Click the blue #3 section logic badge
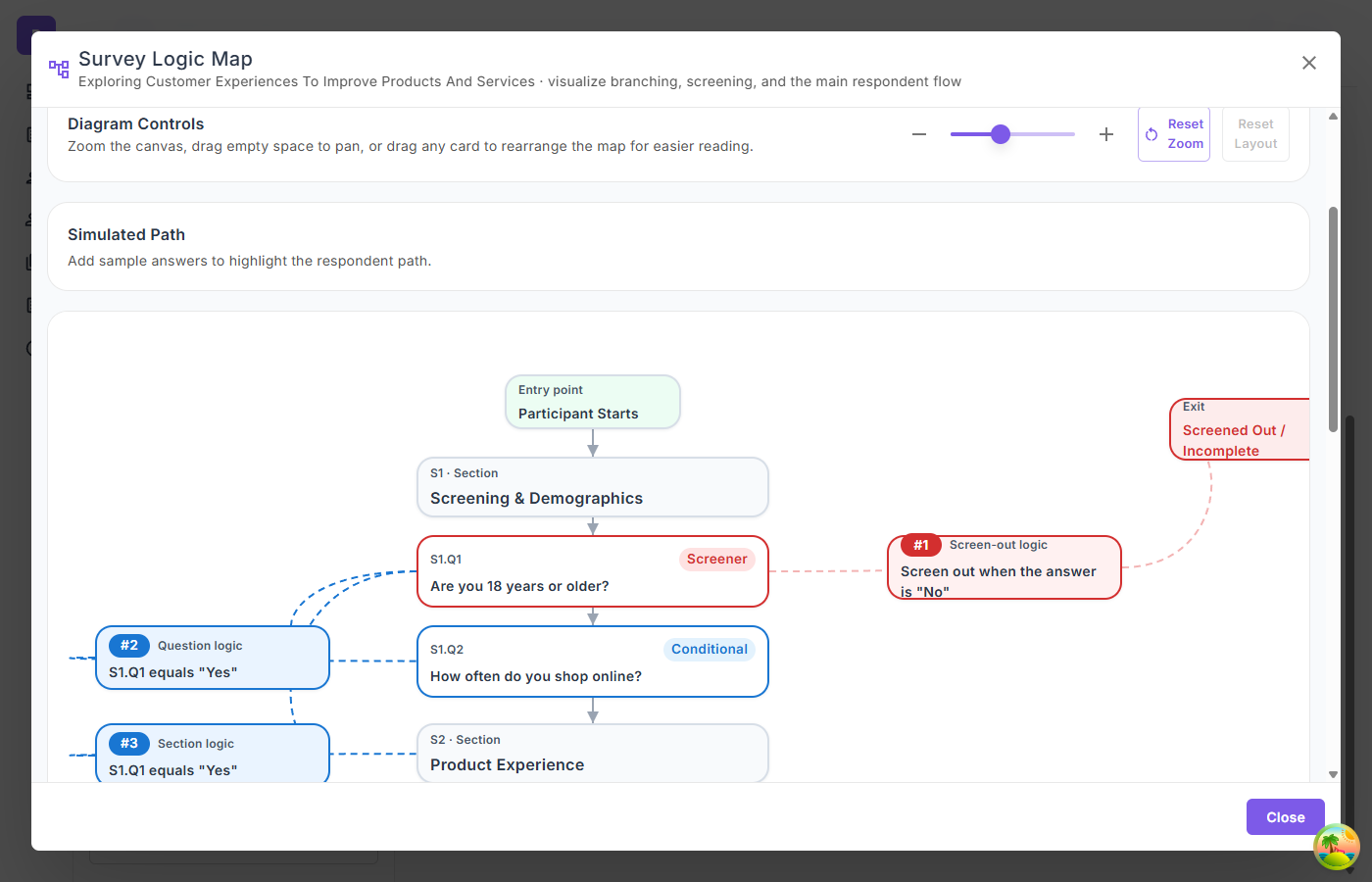1372x882 pixels. click(129, 744)
